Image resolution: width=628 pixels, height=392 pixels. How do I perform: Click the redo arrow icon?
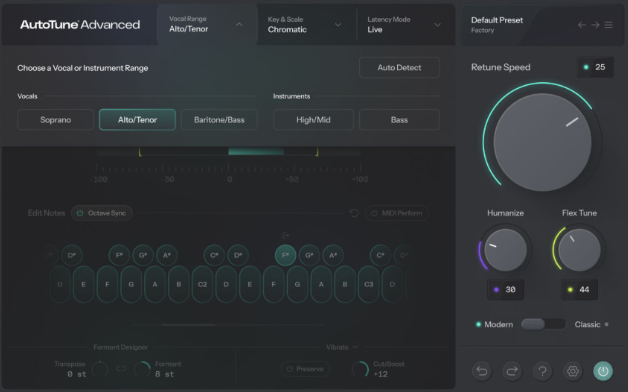[x=512, y=371]
